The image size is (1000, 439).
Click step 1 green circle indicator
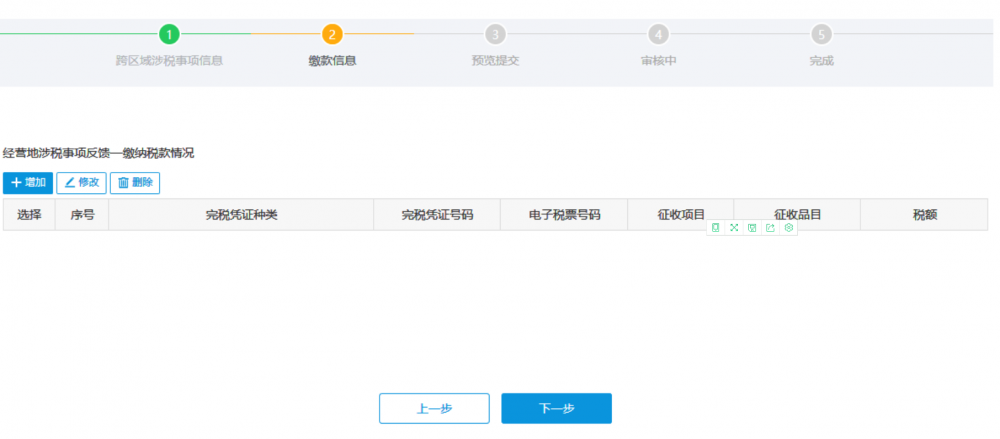click(x=170, y=35)
